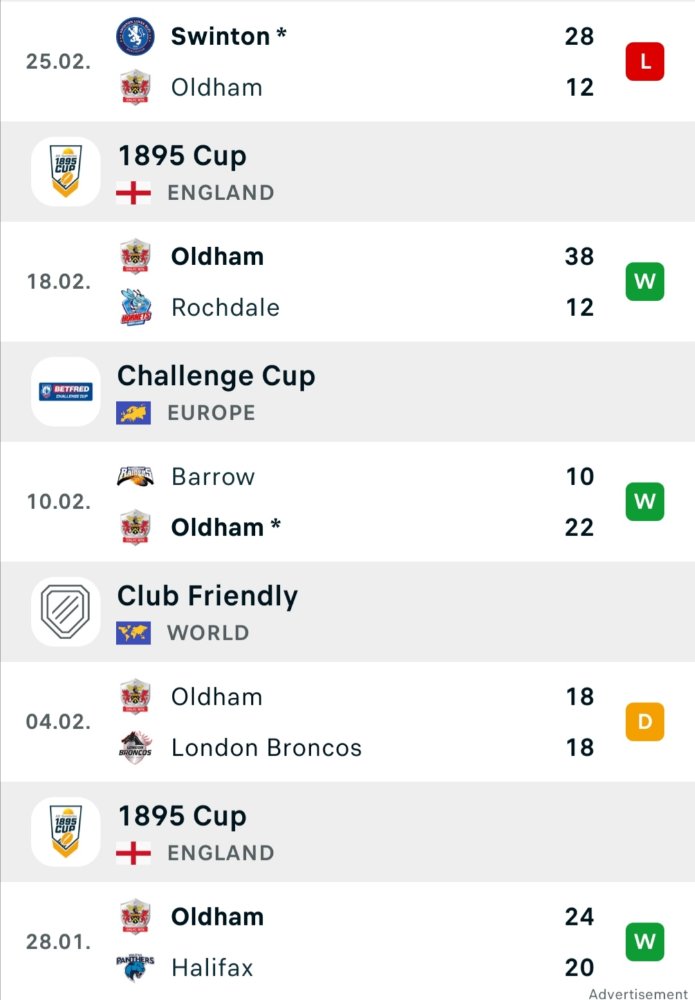
Task: Open the Challenge Cup competition header
Action: (x=348, y=392)
